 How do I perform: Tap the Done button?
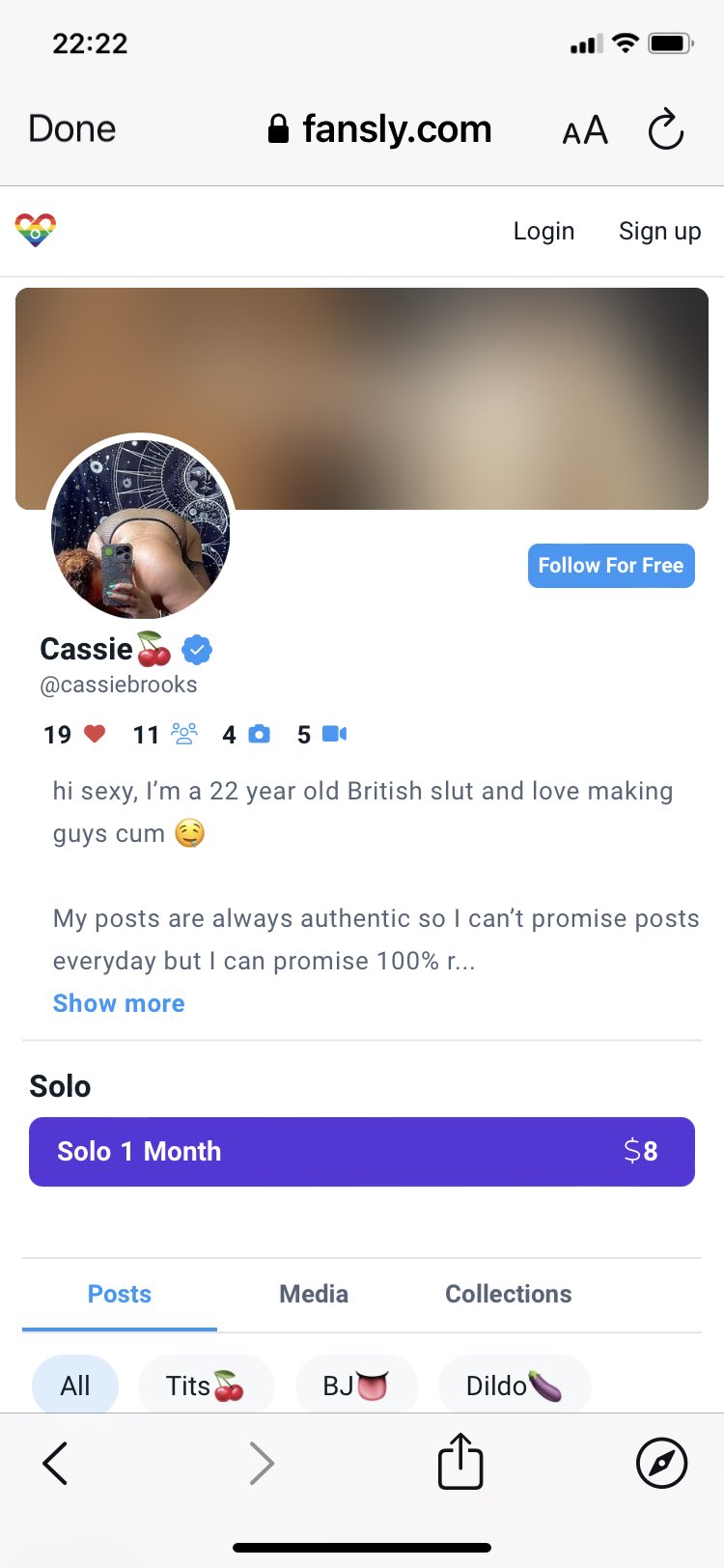pos(72,128)
